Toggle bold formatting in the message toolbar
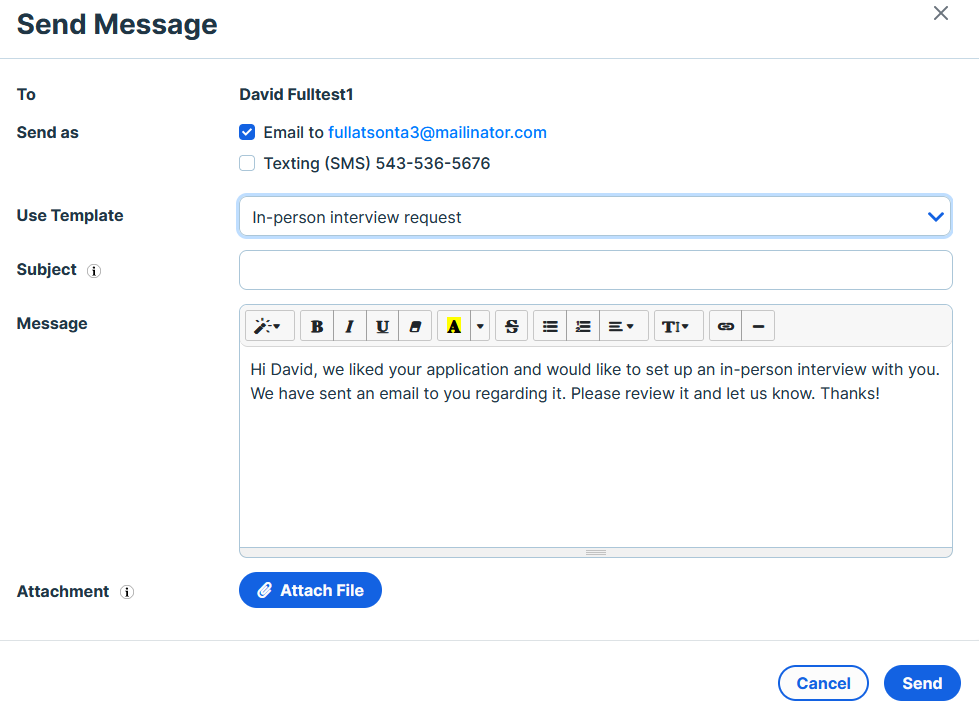 (x=317, y=326)
